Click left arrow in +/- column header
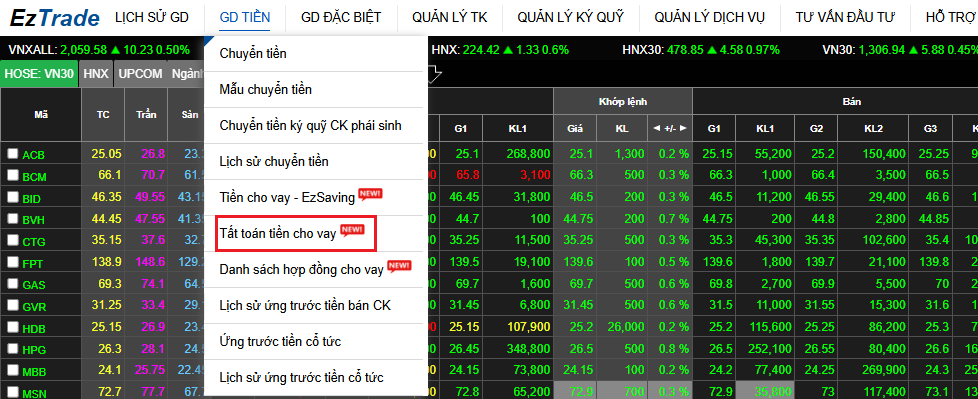This screenshot has width=978, height=399. coord(656,128)
